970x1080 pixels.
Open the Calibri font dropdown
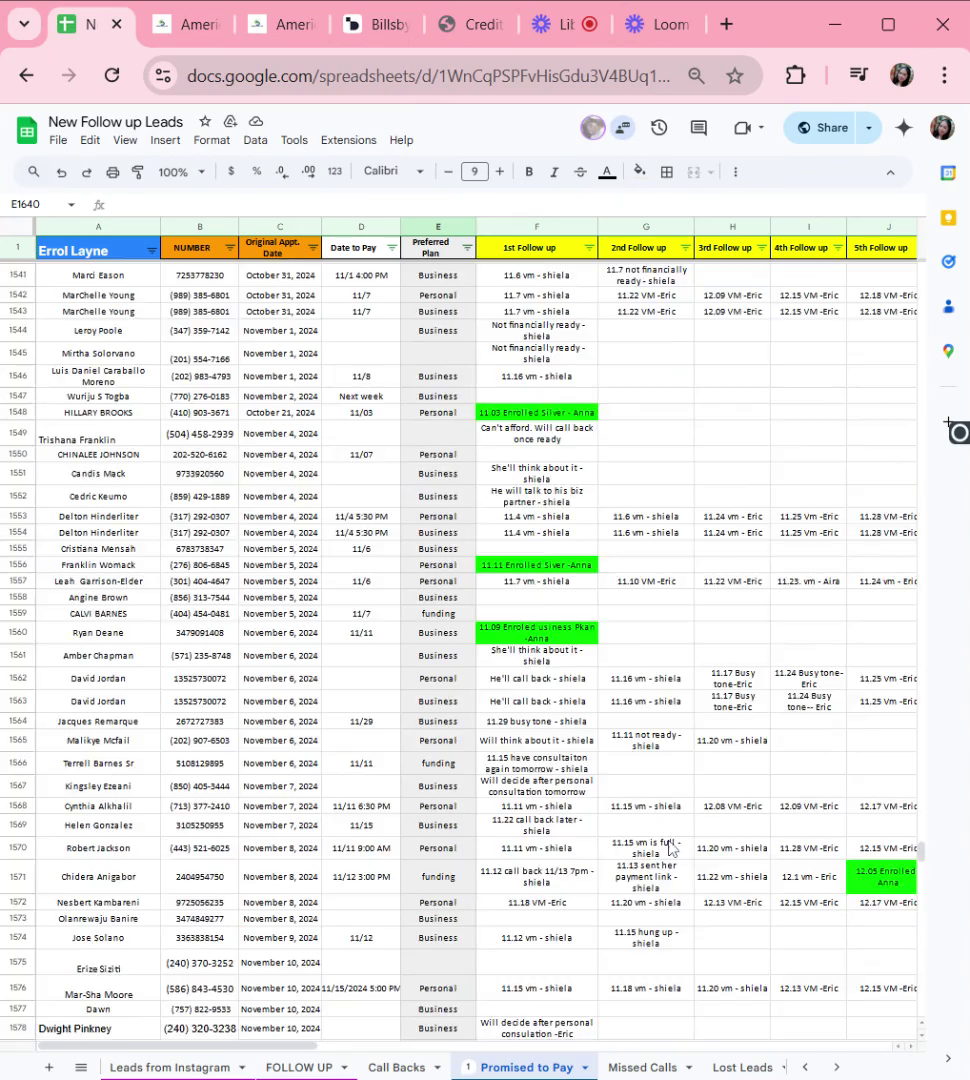coord(393,171)
